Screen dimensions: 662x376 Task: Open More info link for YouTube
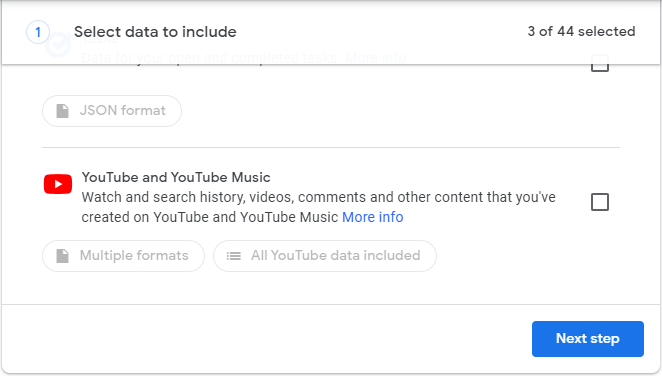(372, 217)
